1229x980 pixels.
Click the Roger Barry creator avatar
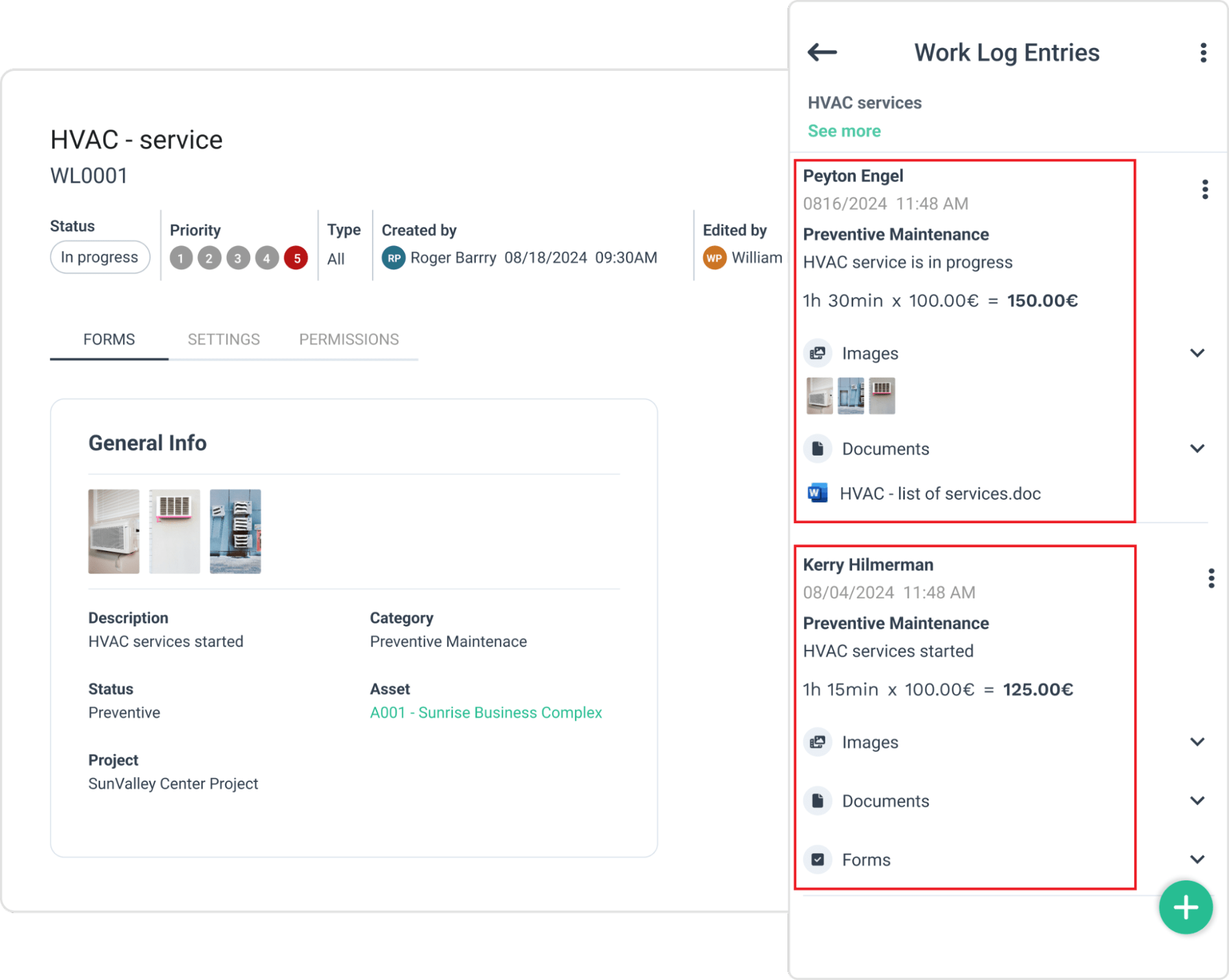point(394,258)
